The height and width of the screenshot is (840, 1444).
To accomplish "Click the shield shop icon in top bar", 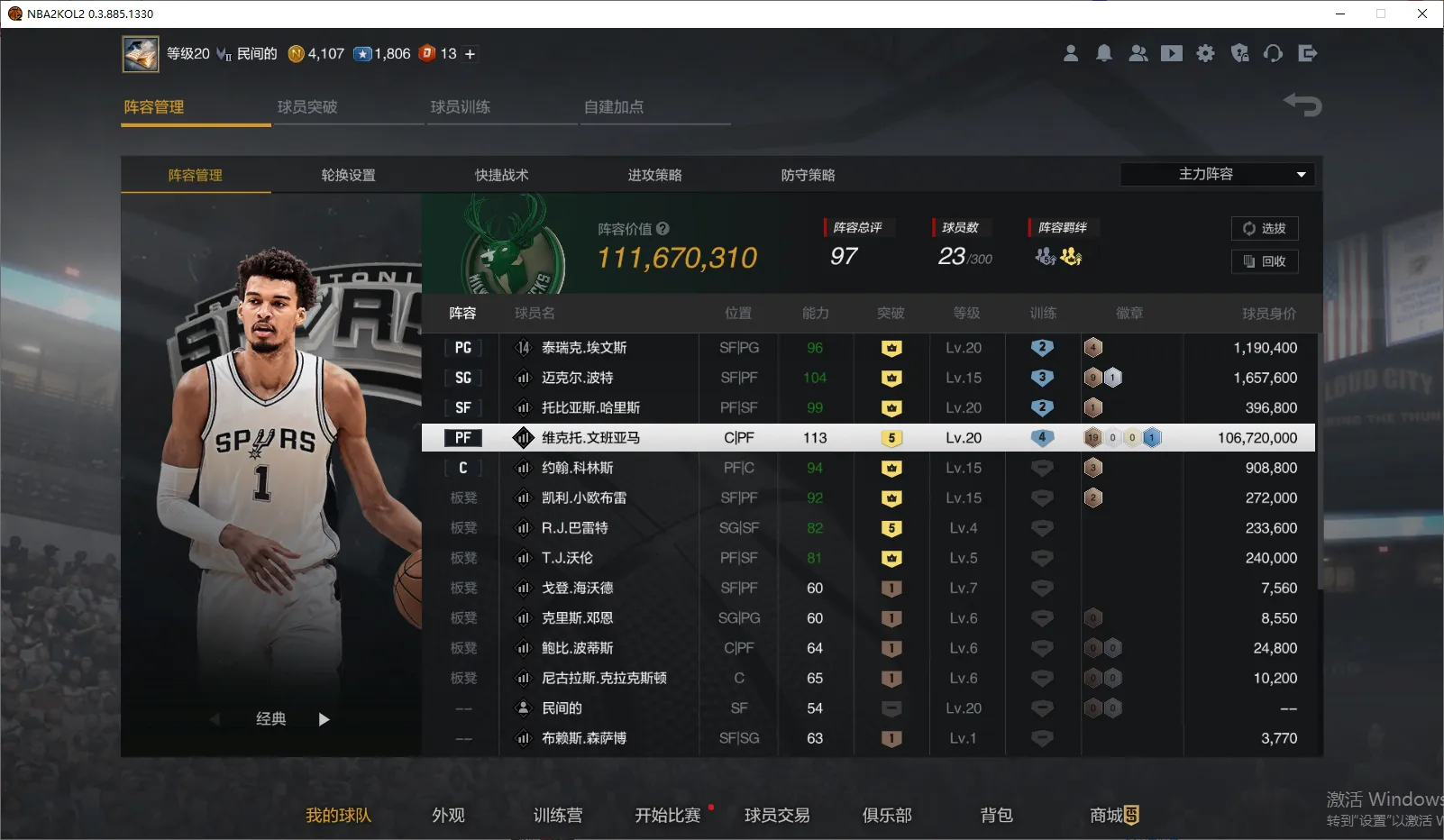I will pyautogui.click(x=1240, y=53).
